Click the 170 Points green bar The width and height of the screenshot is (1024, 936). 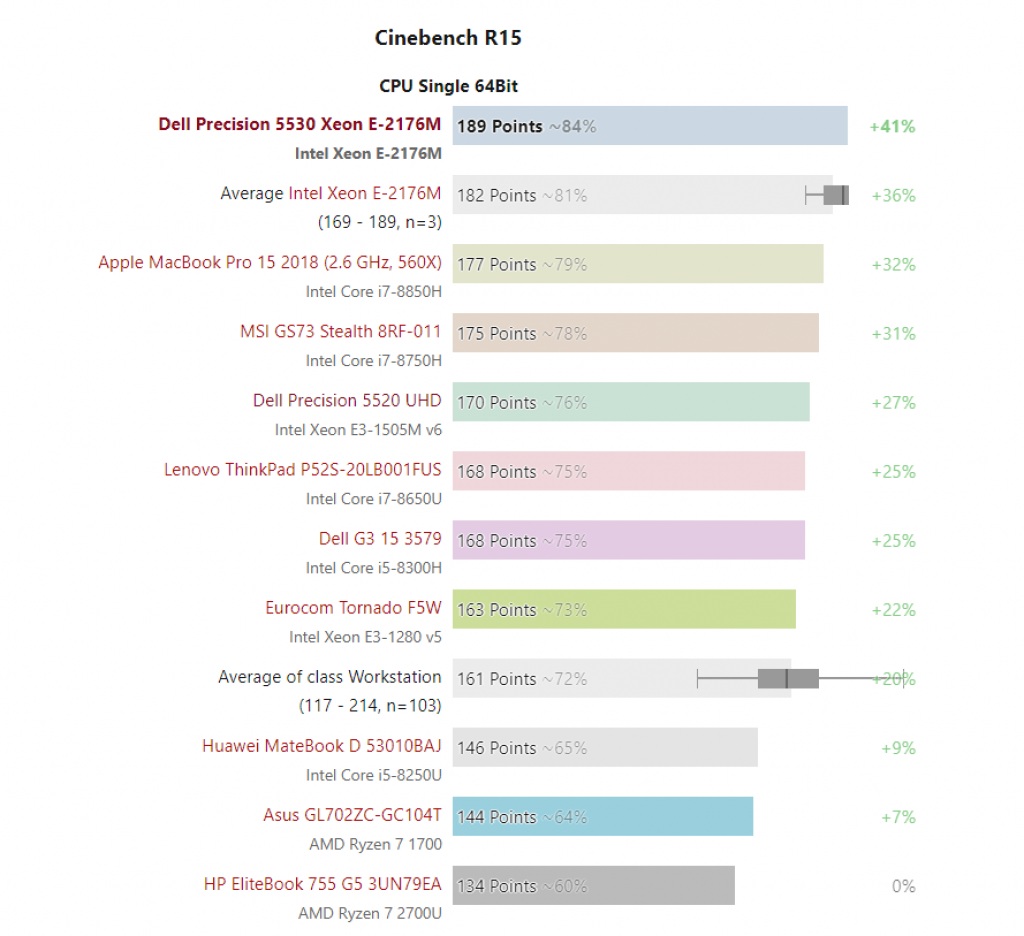(631, 402)
